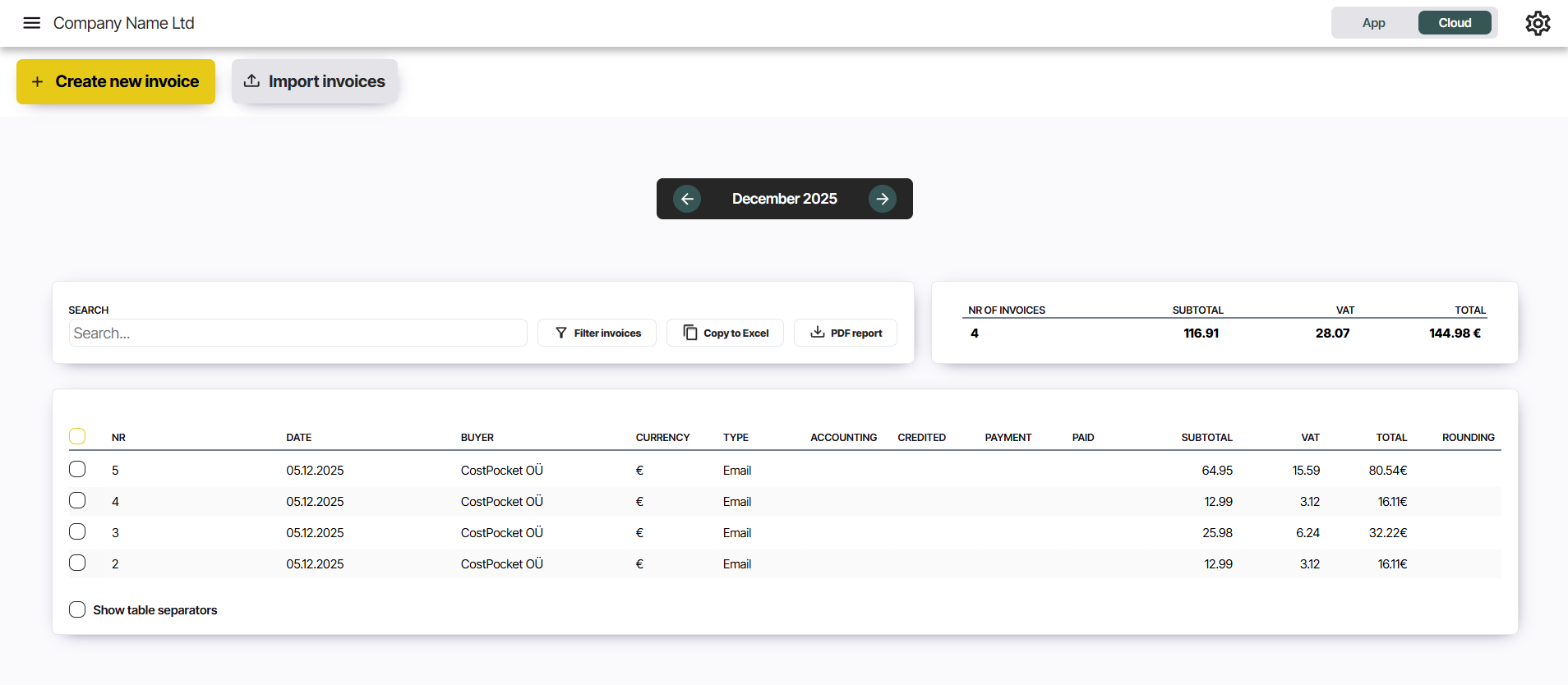Click the Filter invoices funnel icon
This screenshot has height=685, width=1568.
[x=561, y=333]
